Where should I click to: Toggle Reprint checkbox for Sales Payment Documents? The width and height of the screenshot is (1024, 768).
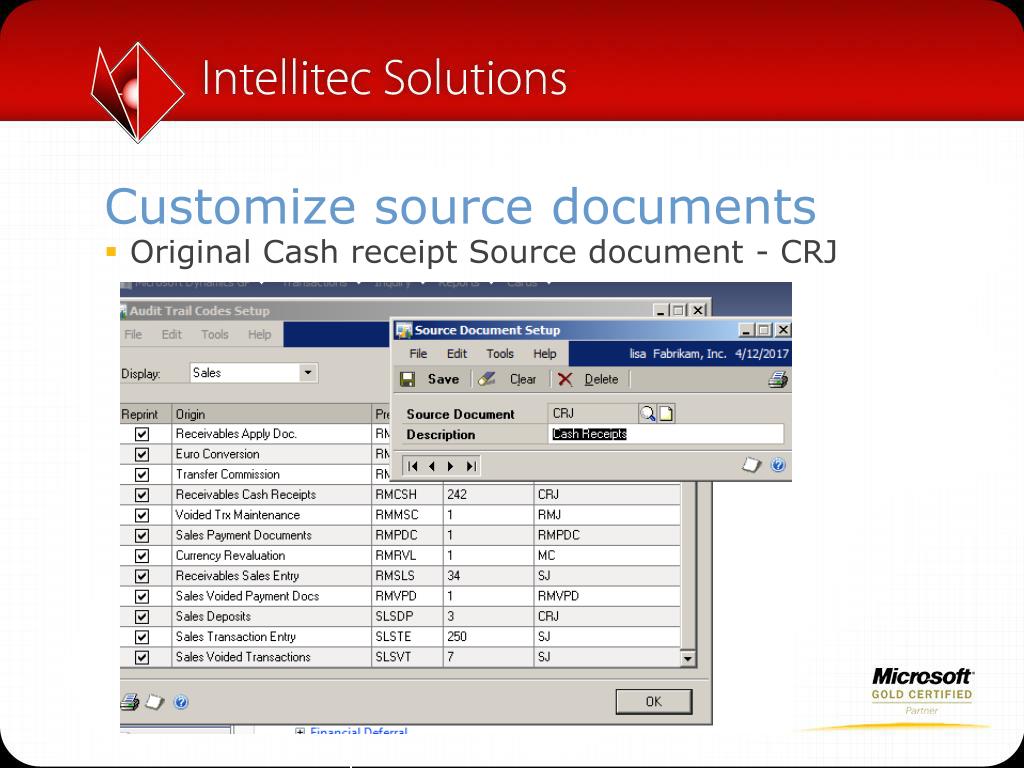tap(142, 535)
